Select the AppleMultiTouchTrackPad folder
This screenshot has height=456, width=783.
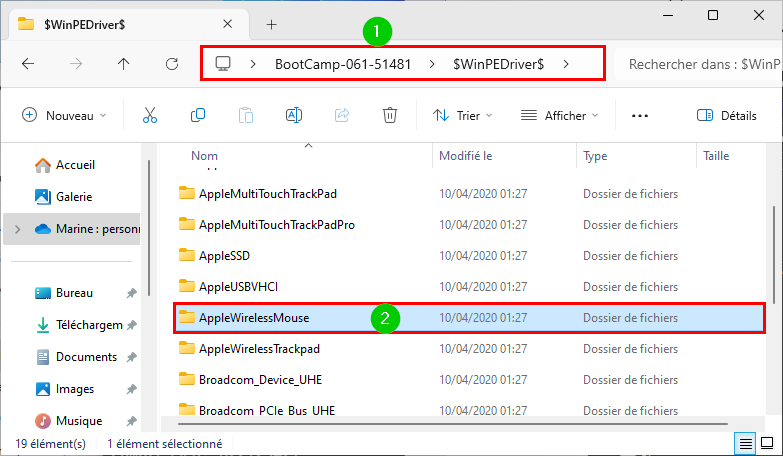pos(469,194)
